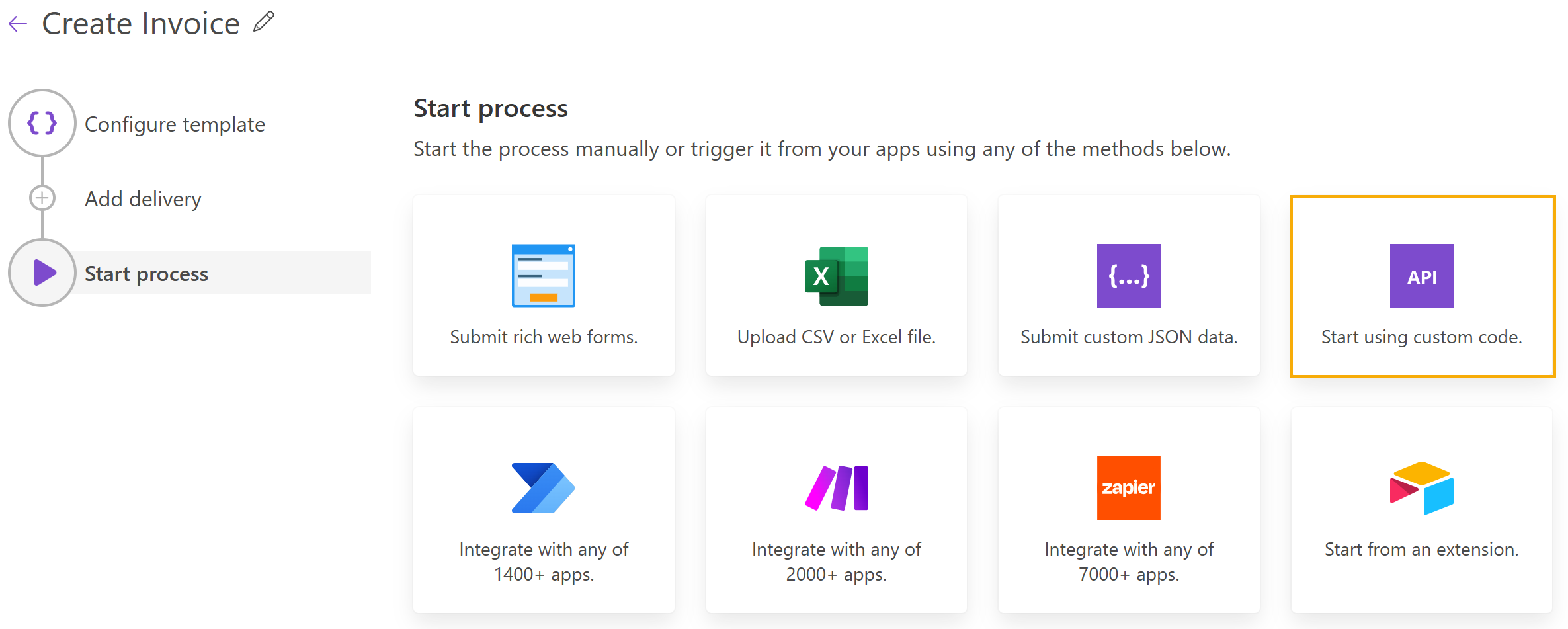The height and width of the screenshot is (629, 1568).
Task: Choose Start using custom code
Action: tap(1423, 286)
